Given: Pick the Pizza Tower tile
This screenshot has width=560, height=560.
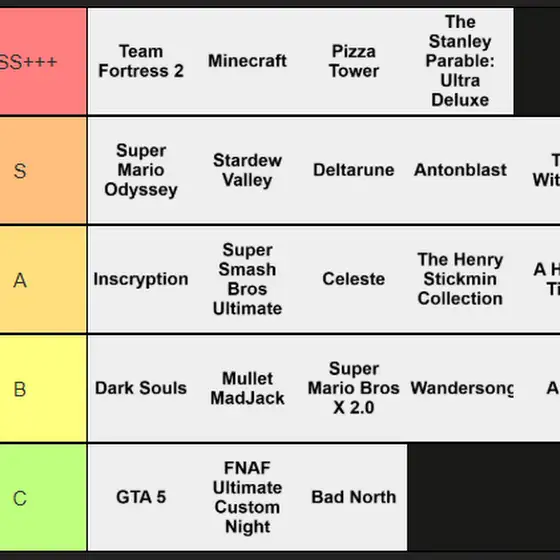Looking at the screenshot, I should (x=354, y=61).
